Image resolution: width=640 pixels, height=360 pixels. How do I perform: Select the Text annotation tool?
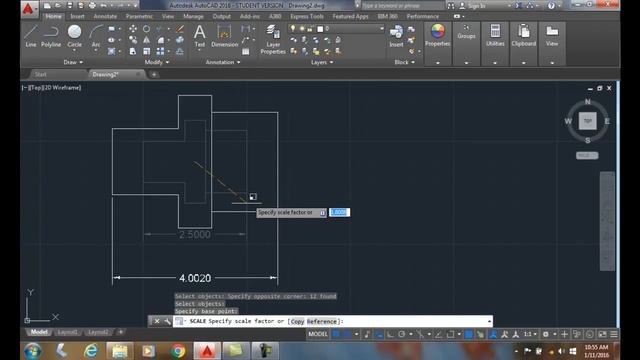pos(200,36)
